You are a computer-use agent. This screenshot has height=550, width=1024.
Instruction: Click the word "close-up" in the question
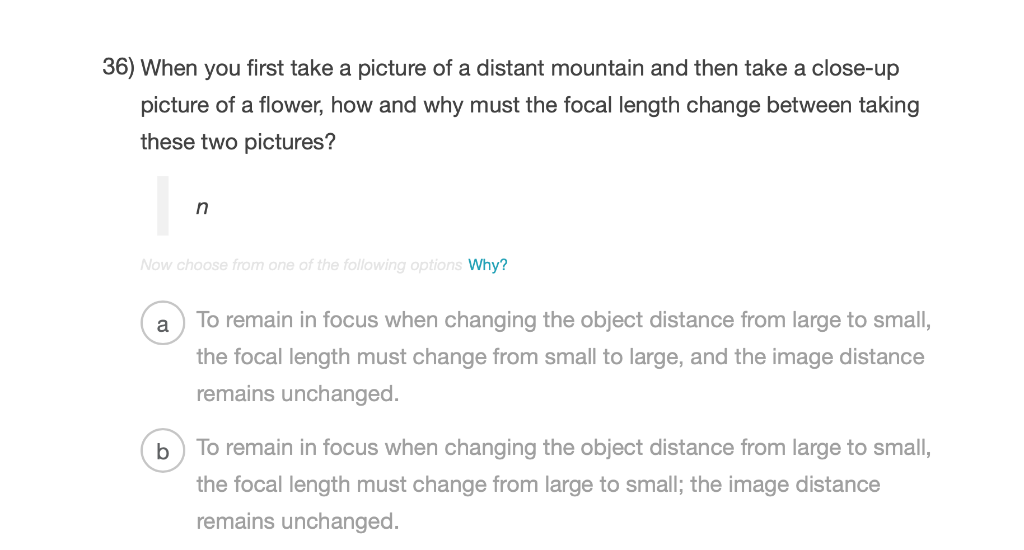[x=855, y=69]
